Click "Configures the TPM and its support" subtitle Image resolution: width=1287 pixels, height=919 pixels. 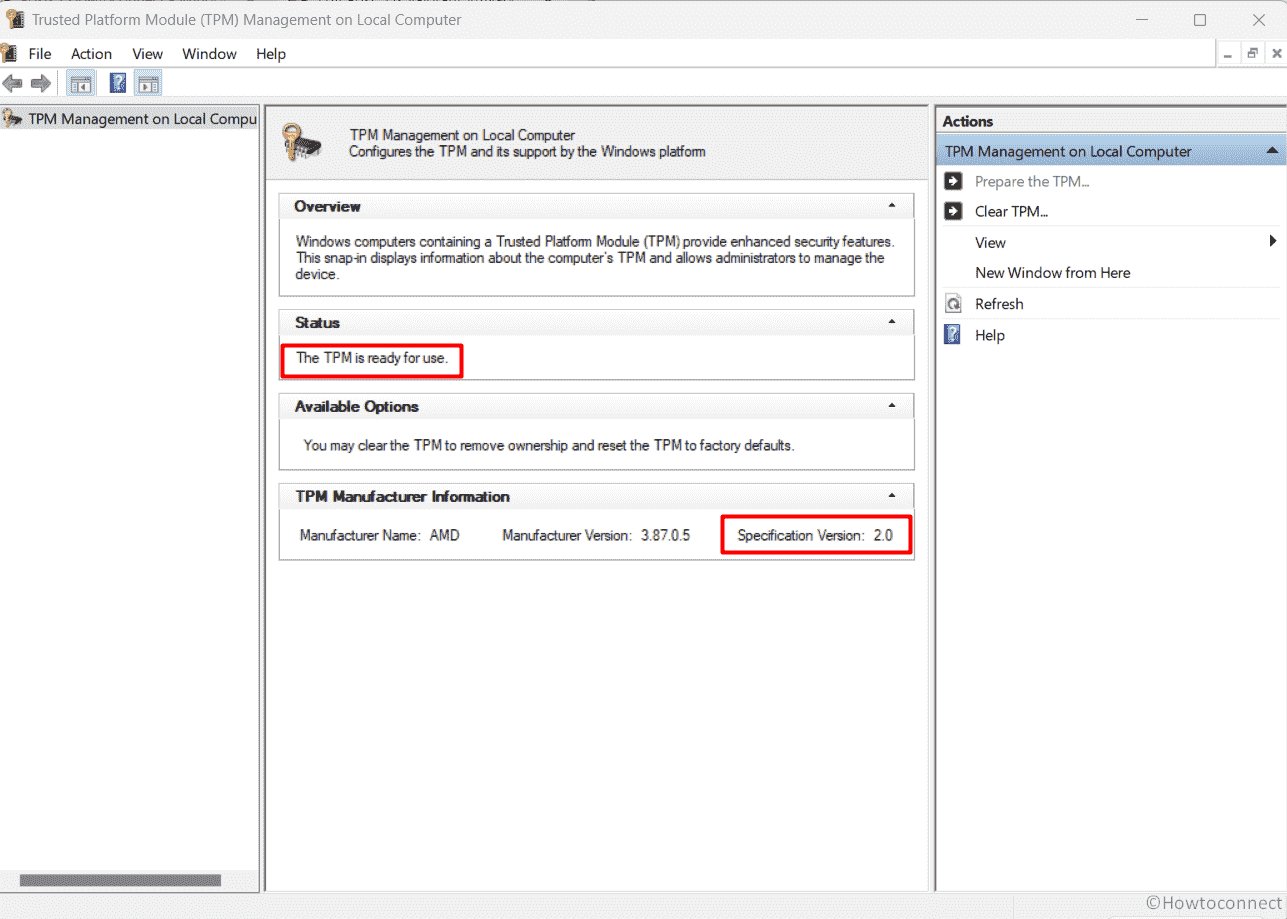point(527,152)
